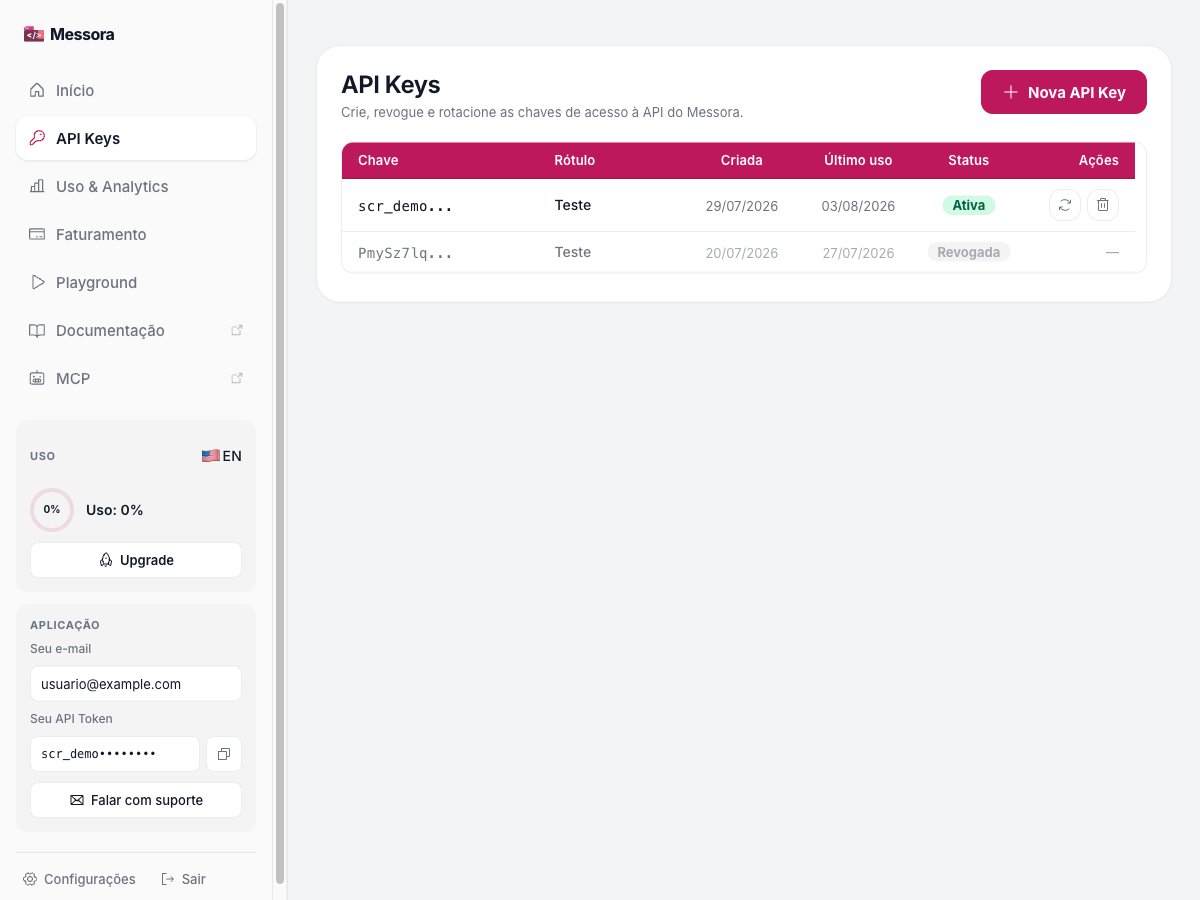
Task: Click the 29/07/2026 created date
Action: pos(741,206)
